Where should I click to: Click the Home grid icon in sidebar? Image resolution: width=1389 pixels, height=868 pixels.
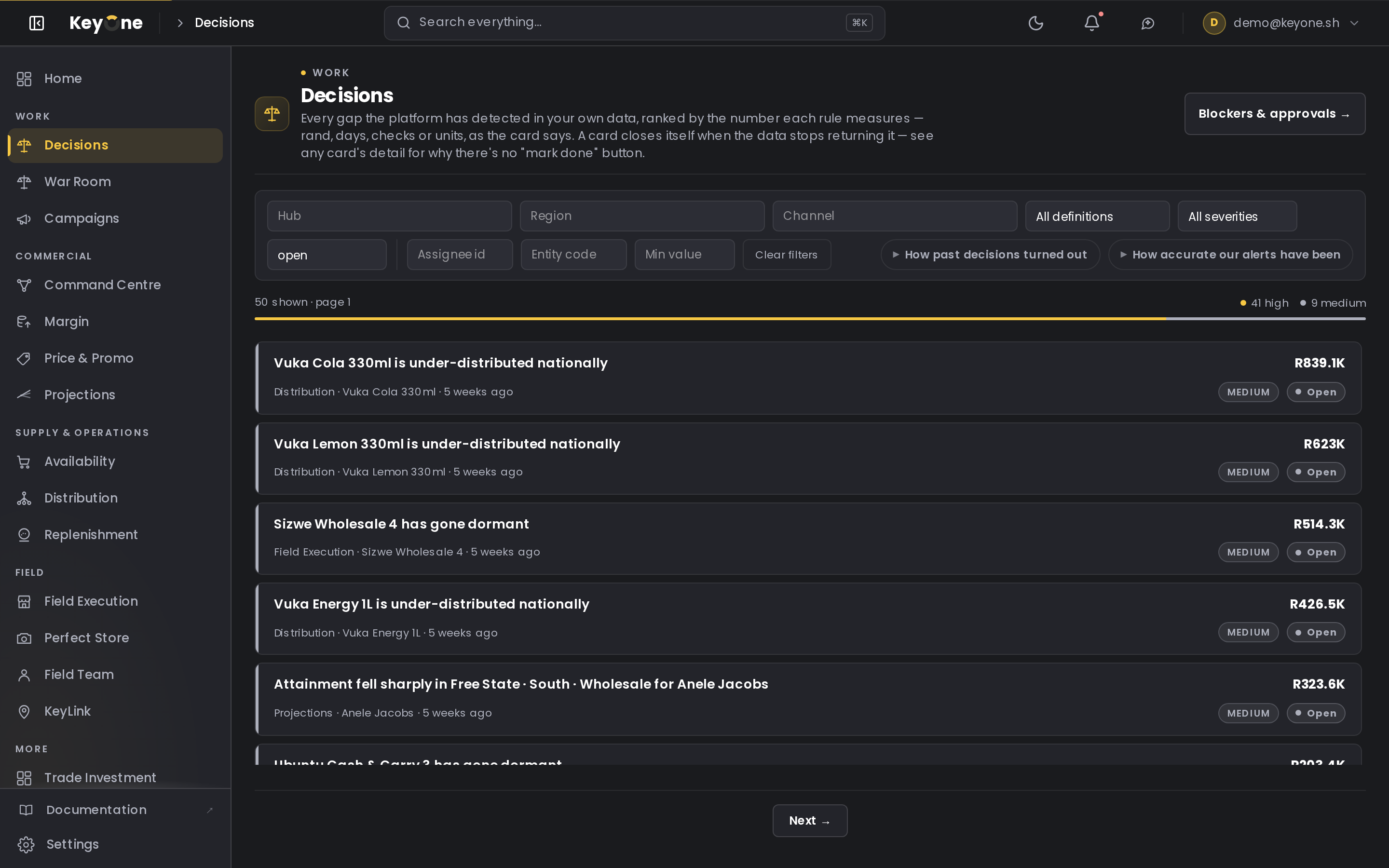pyautogui.click(x=24, y=79)
